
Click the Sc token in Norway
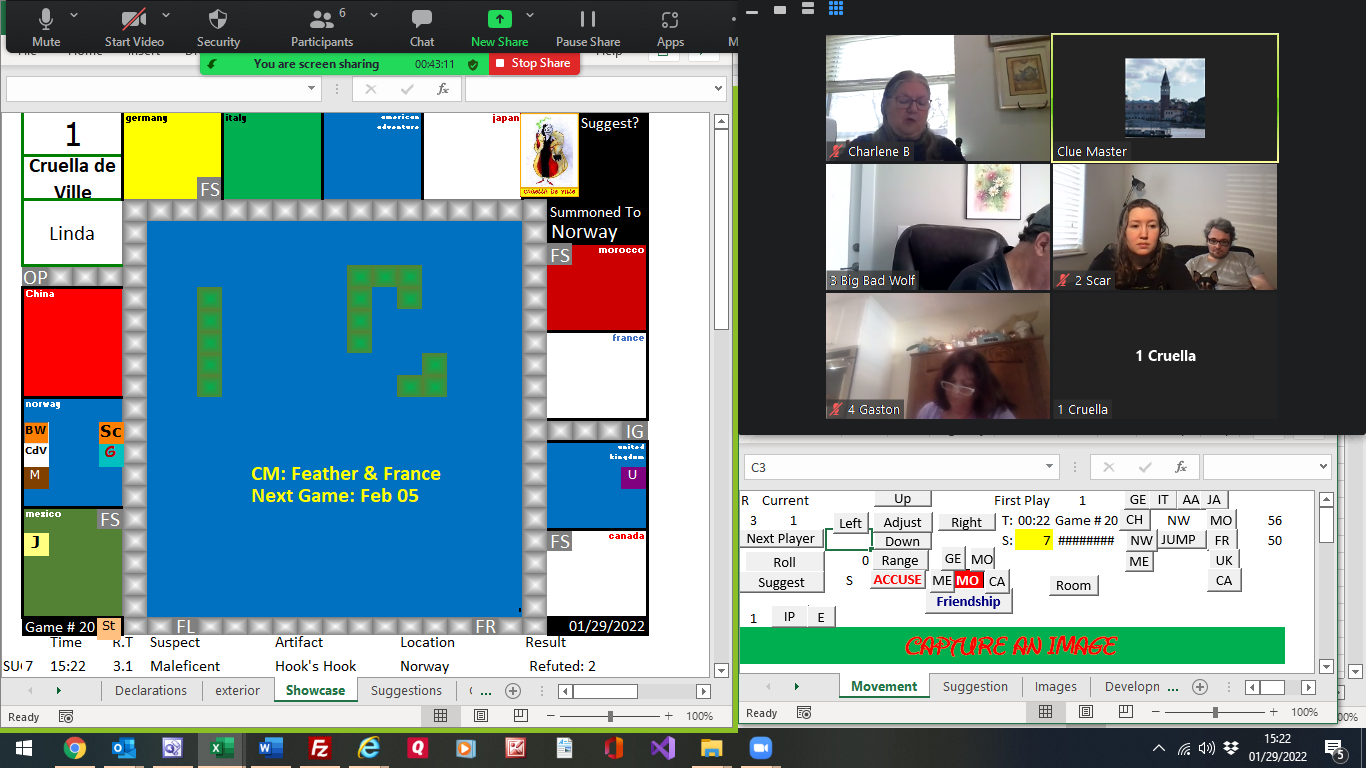click(111, 431)
